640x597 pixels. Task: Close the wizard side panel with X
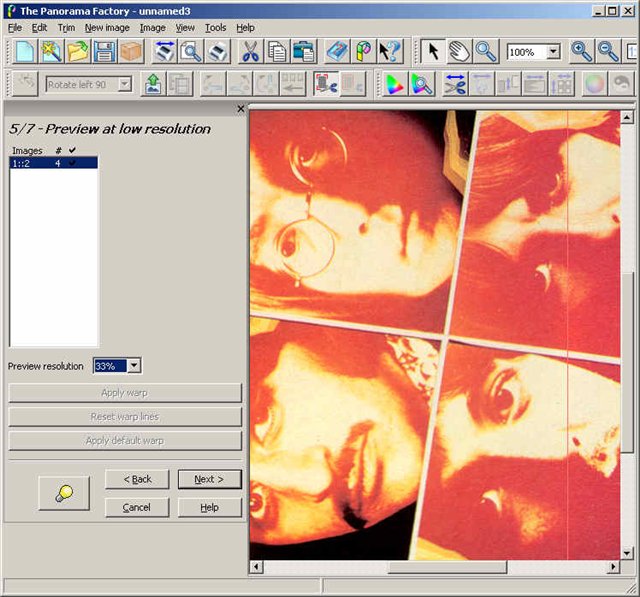240,109
